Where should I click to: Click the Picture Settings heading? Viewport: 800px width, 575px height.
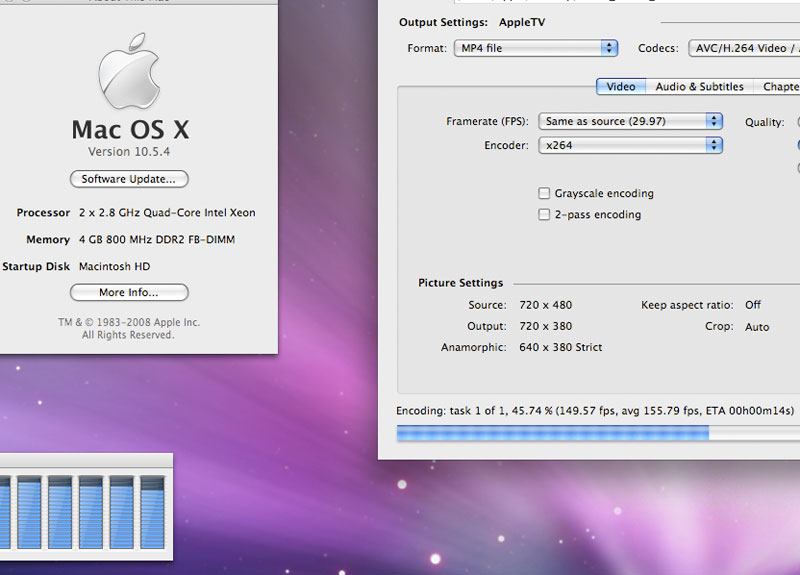(x=461, y=283)
